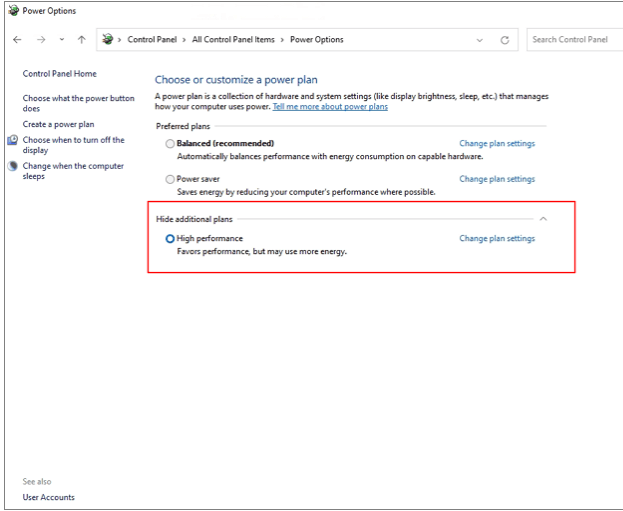Click the Power Options title bar icon
Viewport: 623px width, 511px height.
click(x=11, y=11)
